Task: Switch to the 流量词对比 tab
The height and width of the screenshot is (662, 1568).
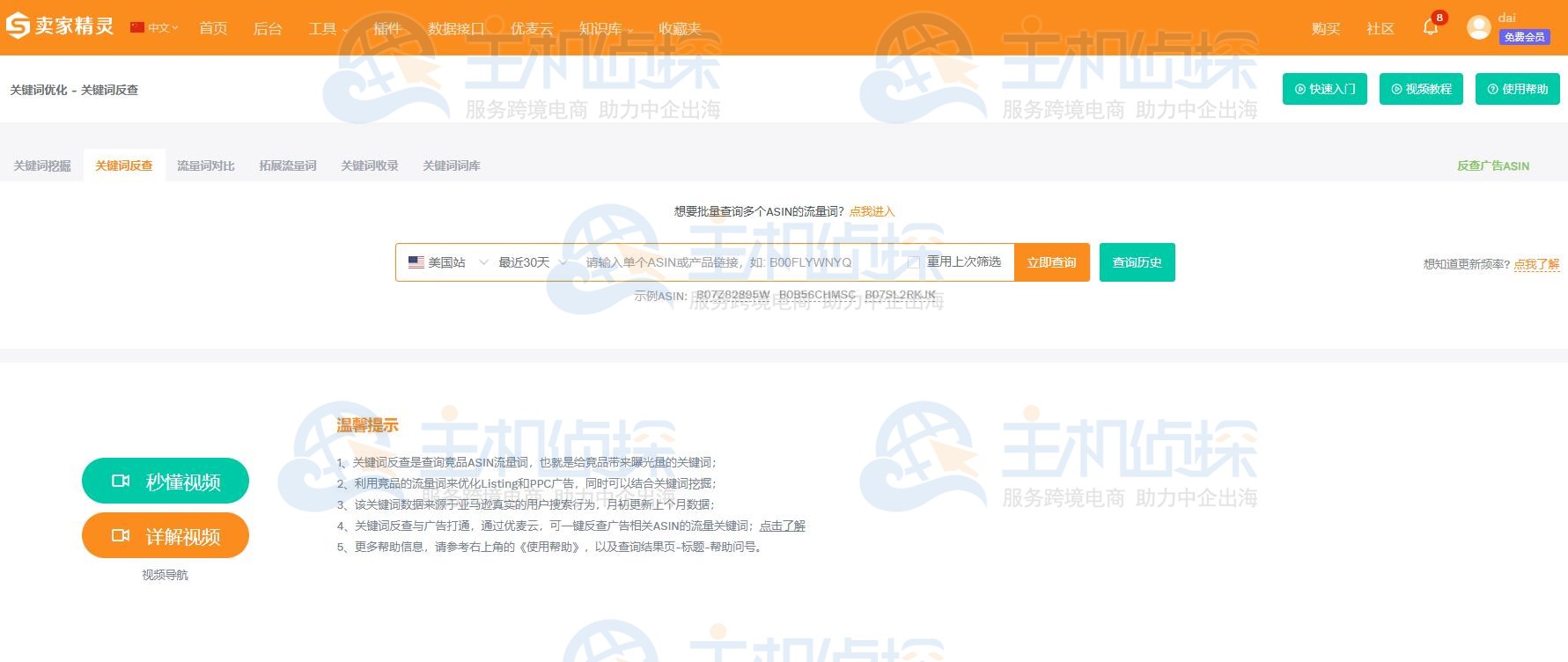Action: tap(206, 165)
